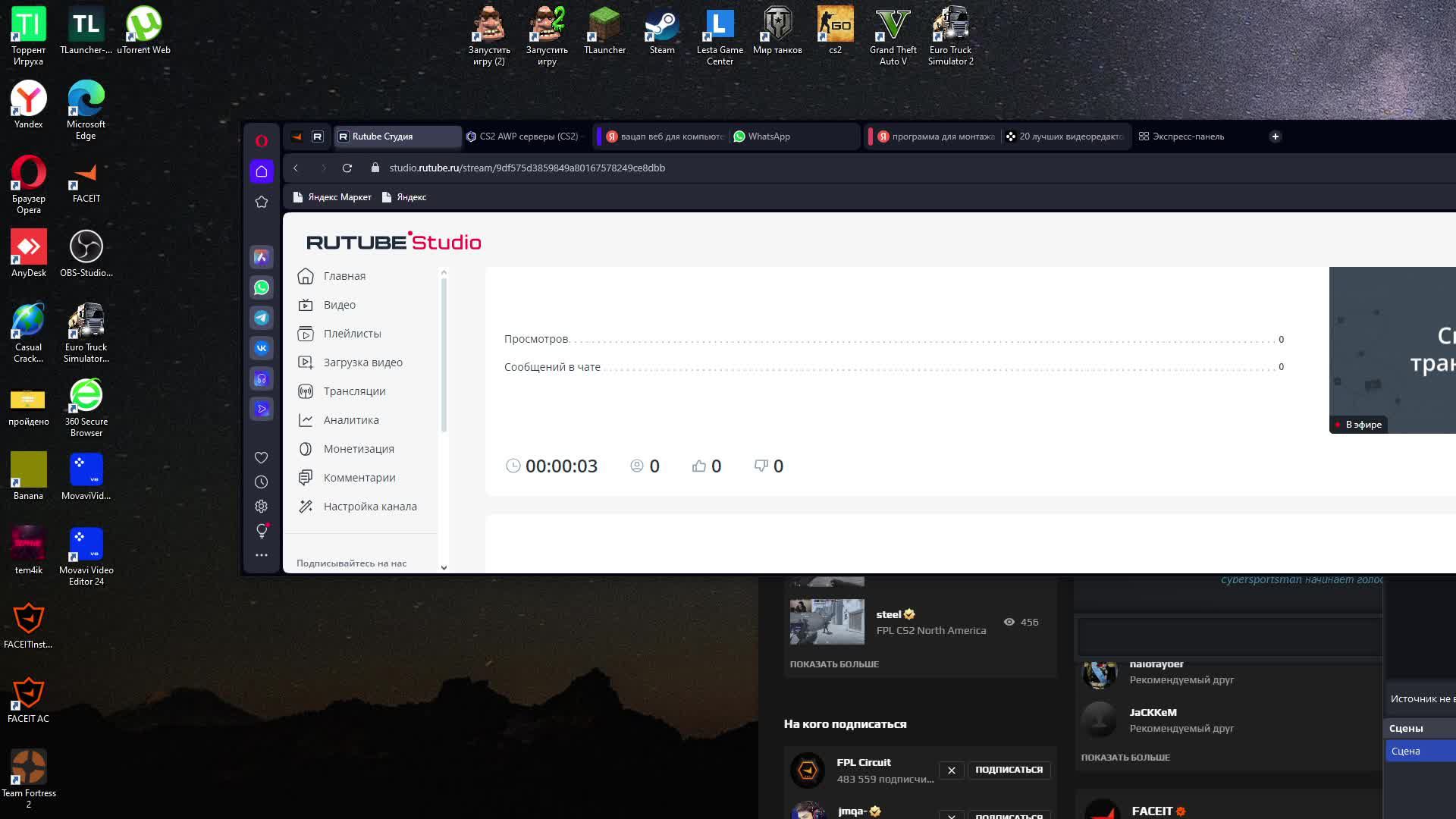The width and height of the screenshot is (1456, 819).
Task: Click the padlock site info icon
Action: click(x=375, y=168)
